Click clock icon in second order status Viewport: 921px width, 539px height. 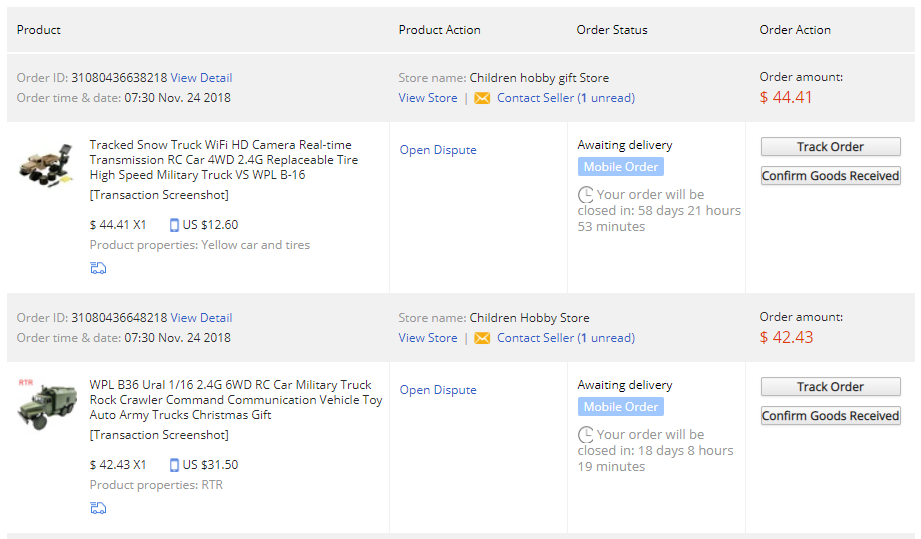(585, 435)
